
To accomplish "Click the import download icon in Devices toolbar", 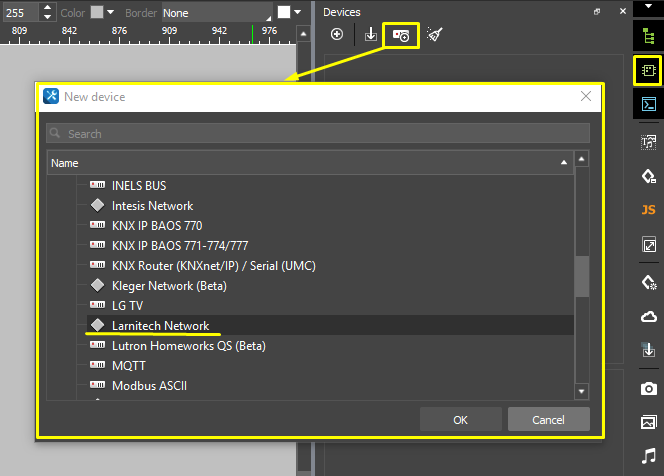I will click(x=370, y=35).
